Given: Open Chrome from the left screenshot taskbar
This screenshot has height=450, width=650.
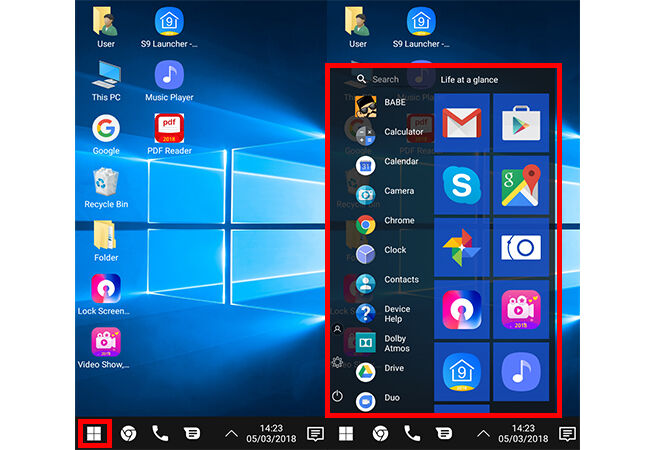Looking at the screenshot, I should point(128,434).
